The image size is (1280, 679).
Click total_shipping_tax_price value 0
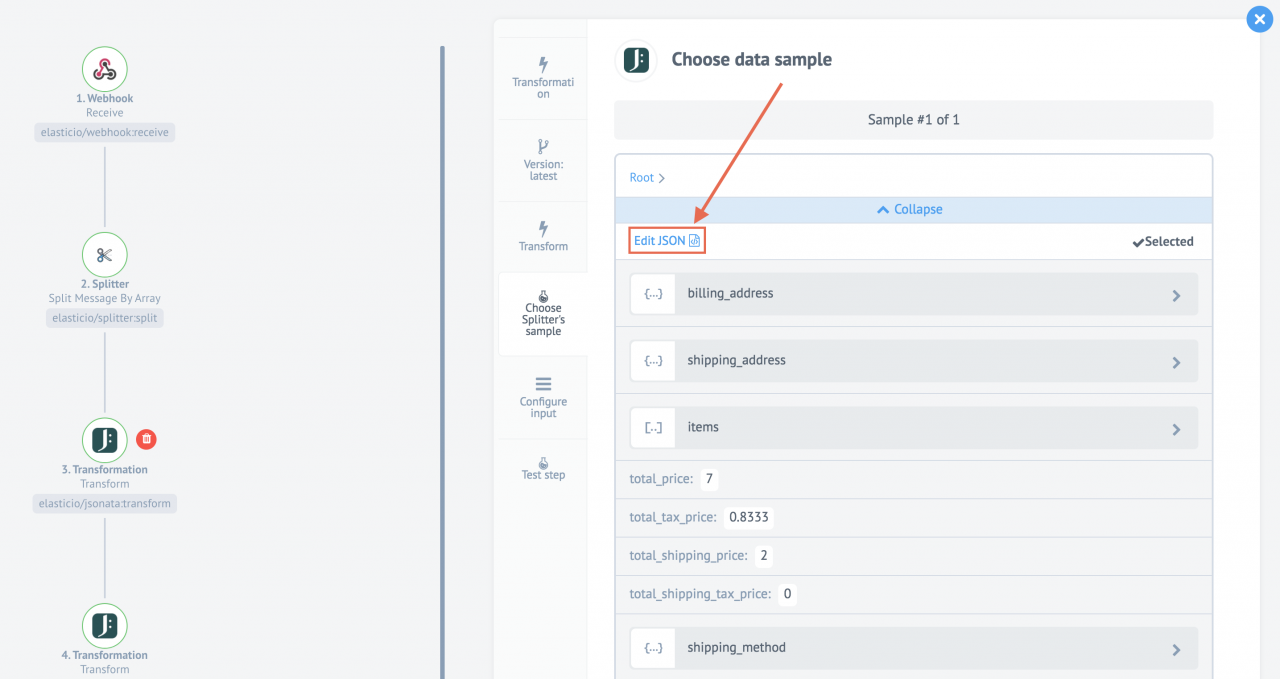(787, 594)
